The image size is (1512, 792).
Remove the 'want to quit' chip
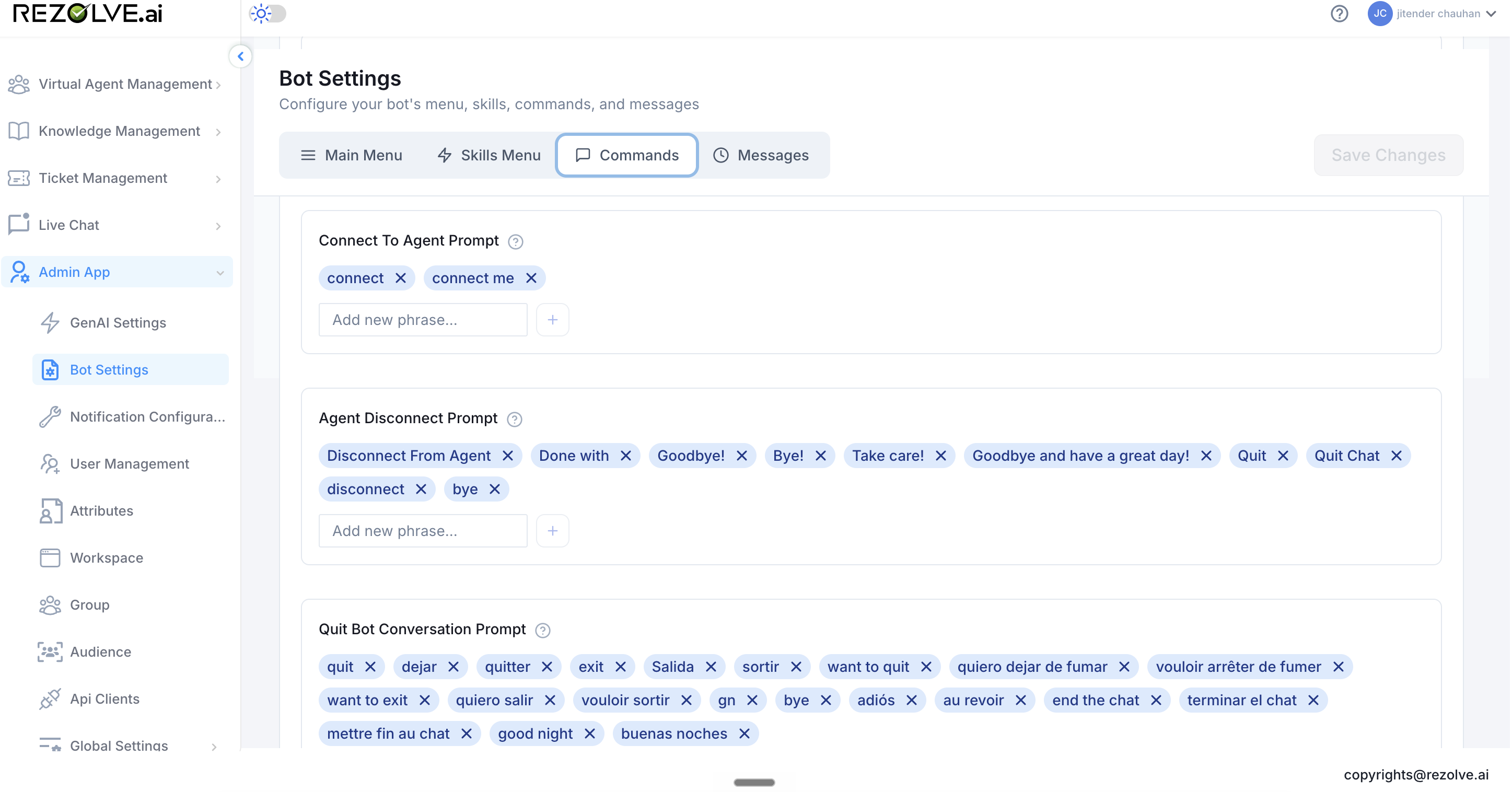point(926,667)
